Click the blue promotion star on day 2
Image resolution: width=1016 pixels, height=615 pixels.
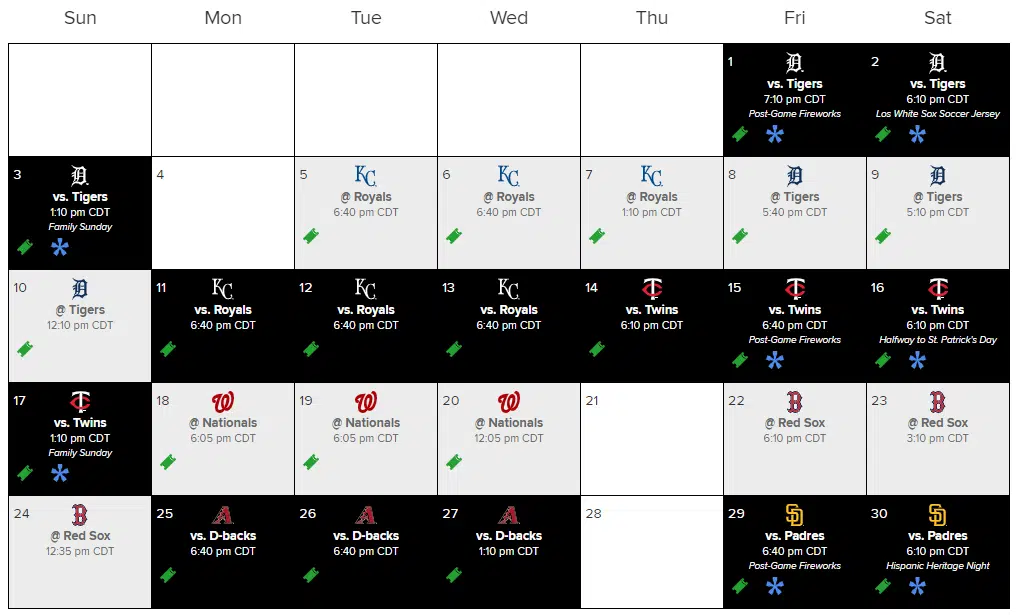[917, 134]
